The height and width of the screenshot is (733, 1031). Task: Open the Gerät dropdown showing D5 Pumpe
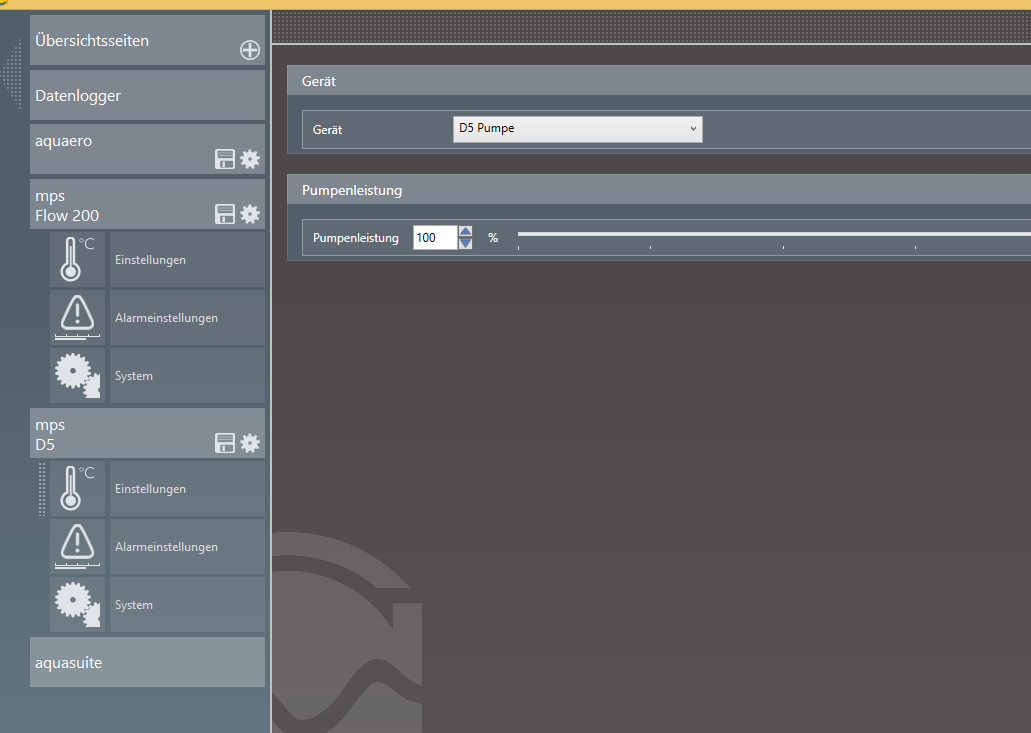tap(577, 129)
